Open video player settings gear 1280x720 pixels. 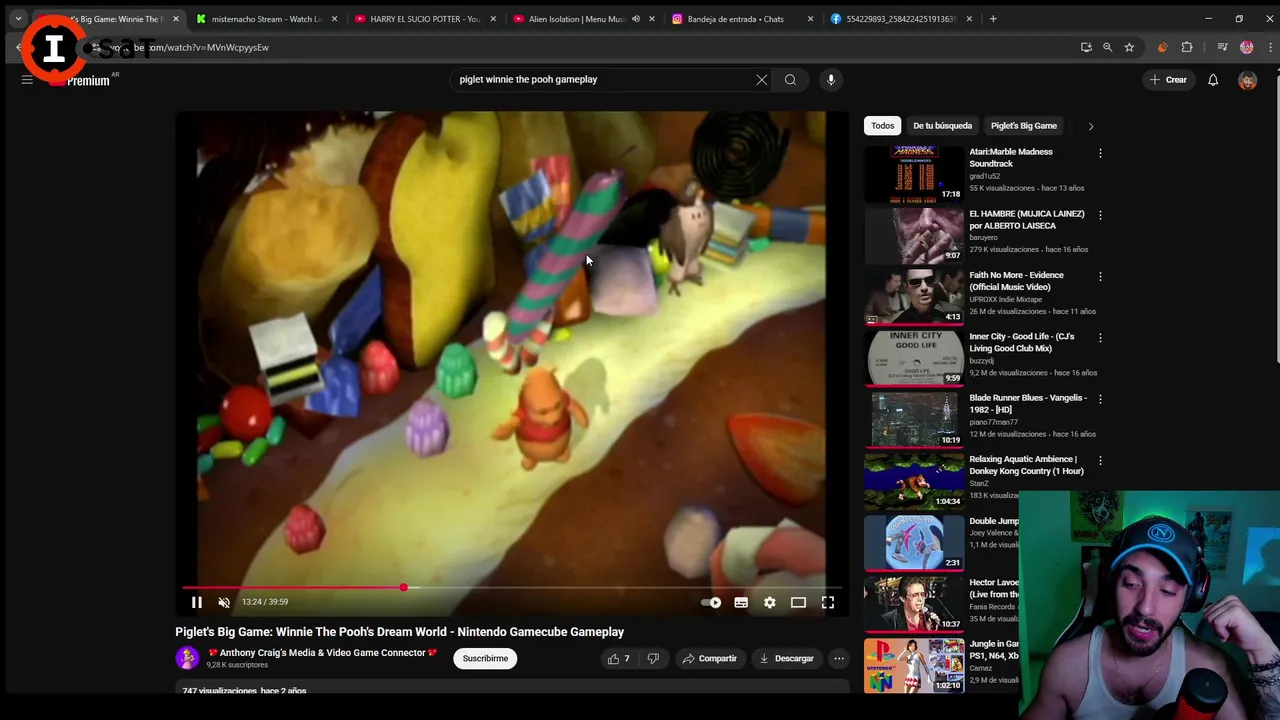(769, 602)
